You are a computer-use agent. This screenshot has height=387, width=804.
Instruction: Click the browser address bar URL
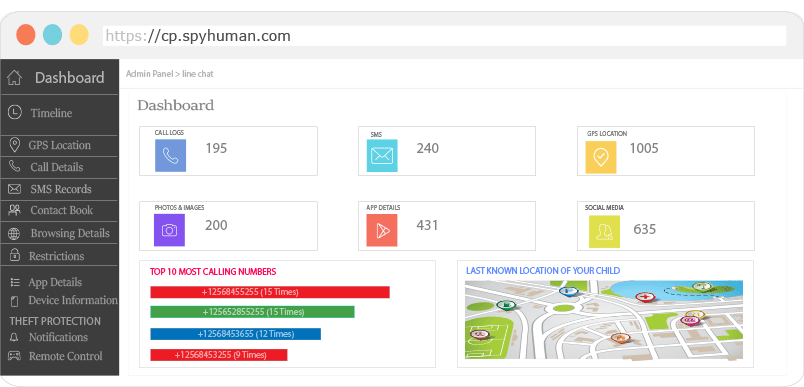tap(198, 36)
